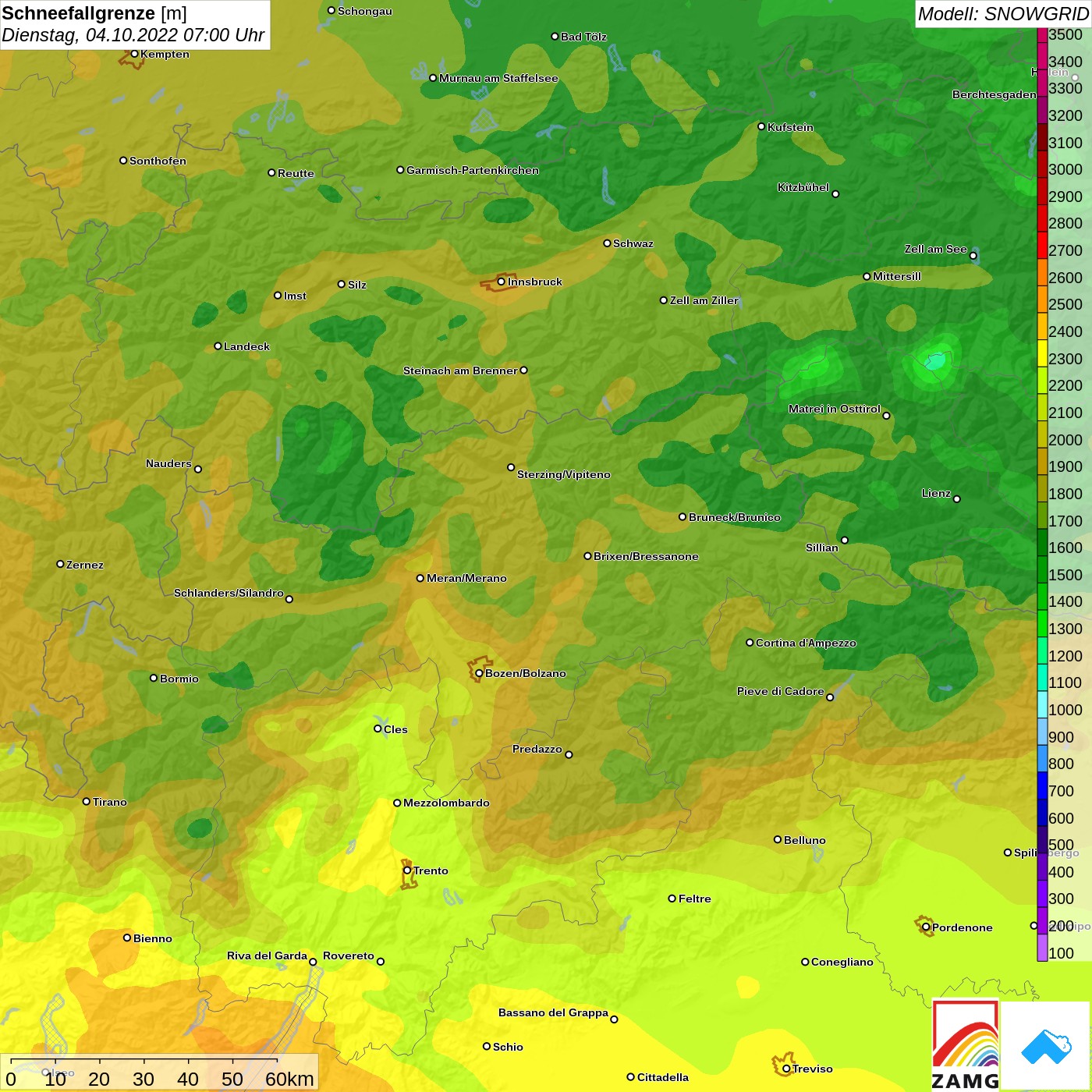Click the 'Reutte' label
This screenshot has width=1092, height=1092.
[296, 173]
